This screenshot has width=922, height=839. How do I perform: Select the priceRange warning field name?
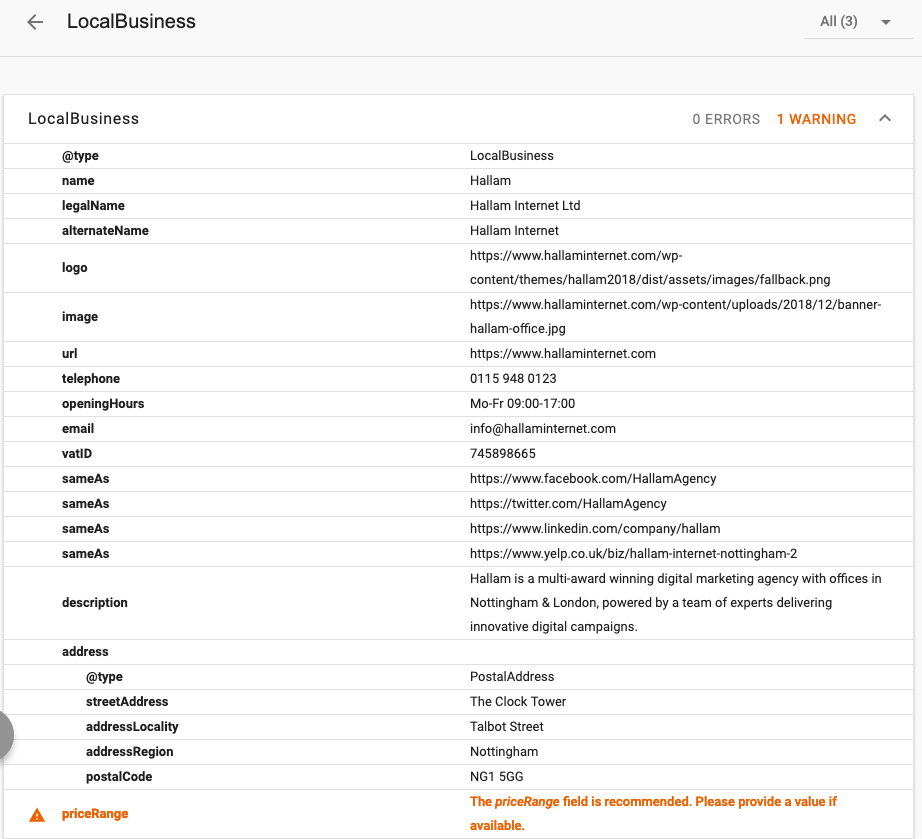coord(95,814)
